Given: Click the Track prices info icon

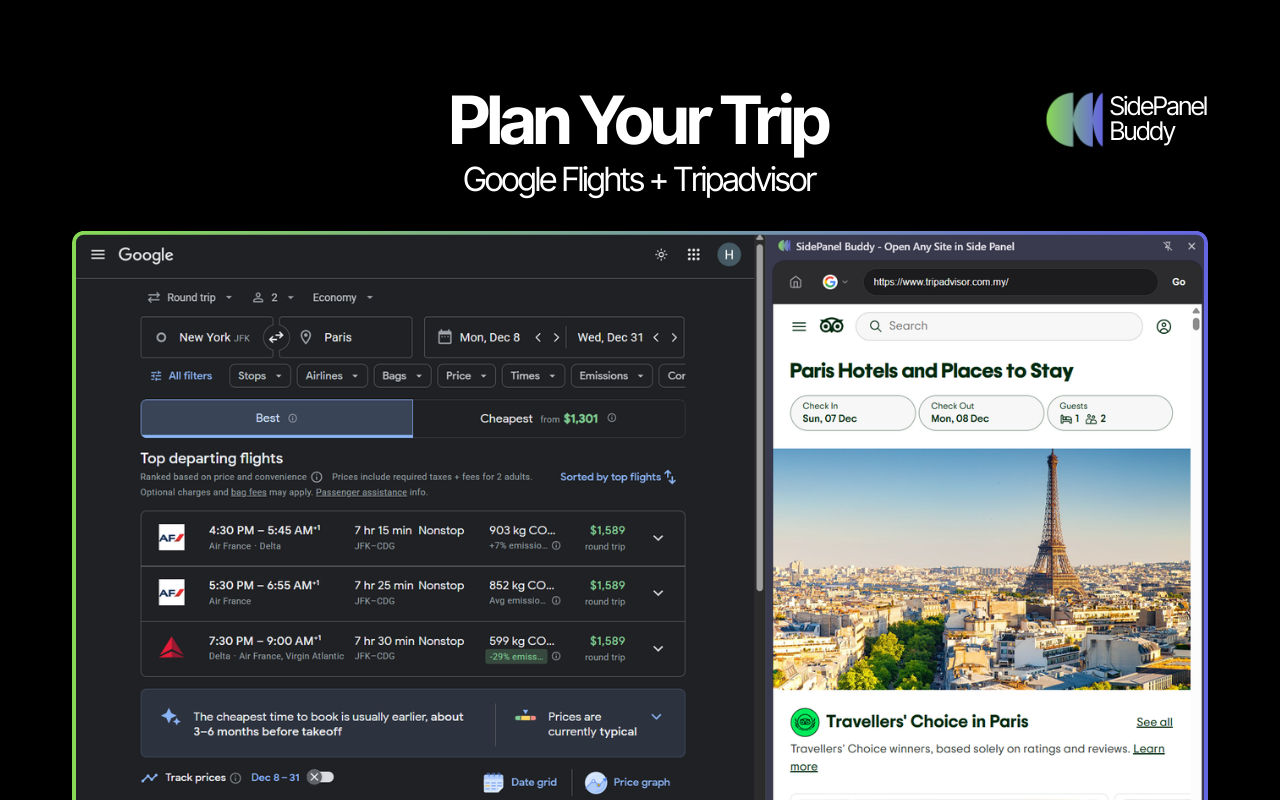Looking at the screenshot, I should pyautogui.click(x=236, y=778).
